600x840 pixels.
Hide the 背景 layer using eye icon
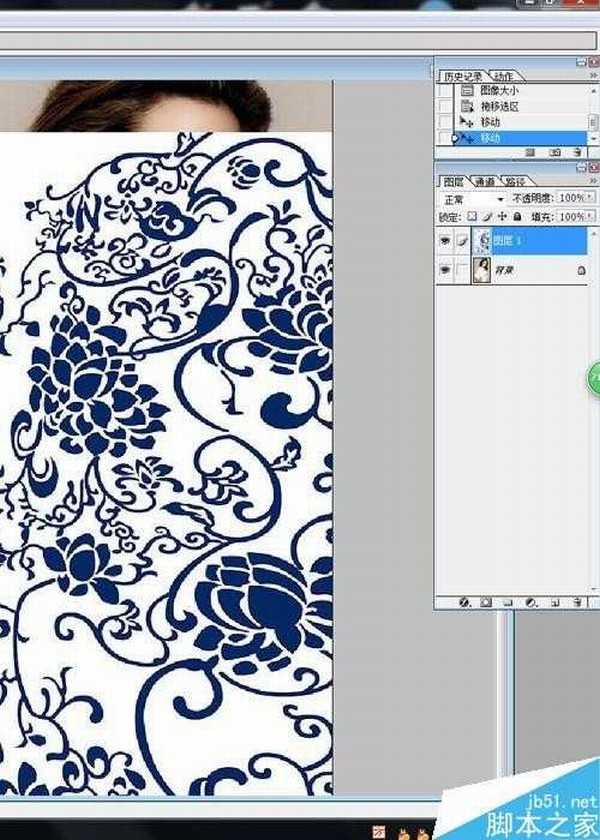[445, 270]
